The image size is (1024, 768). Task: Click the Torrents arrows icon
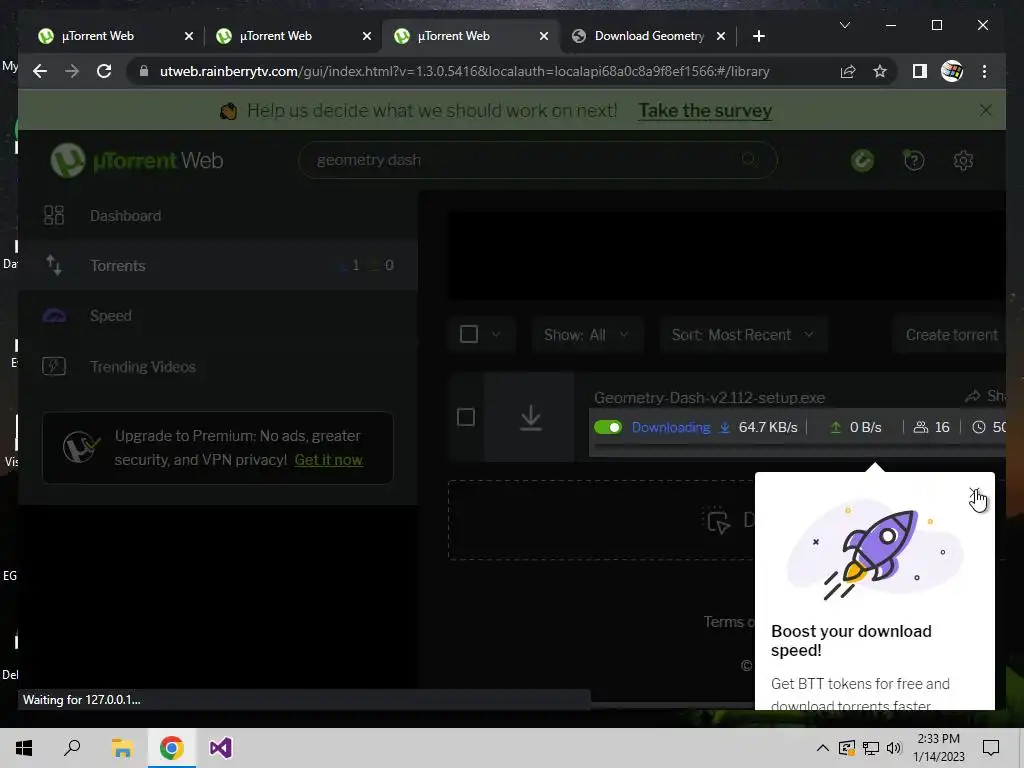pos(54,265)
